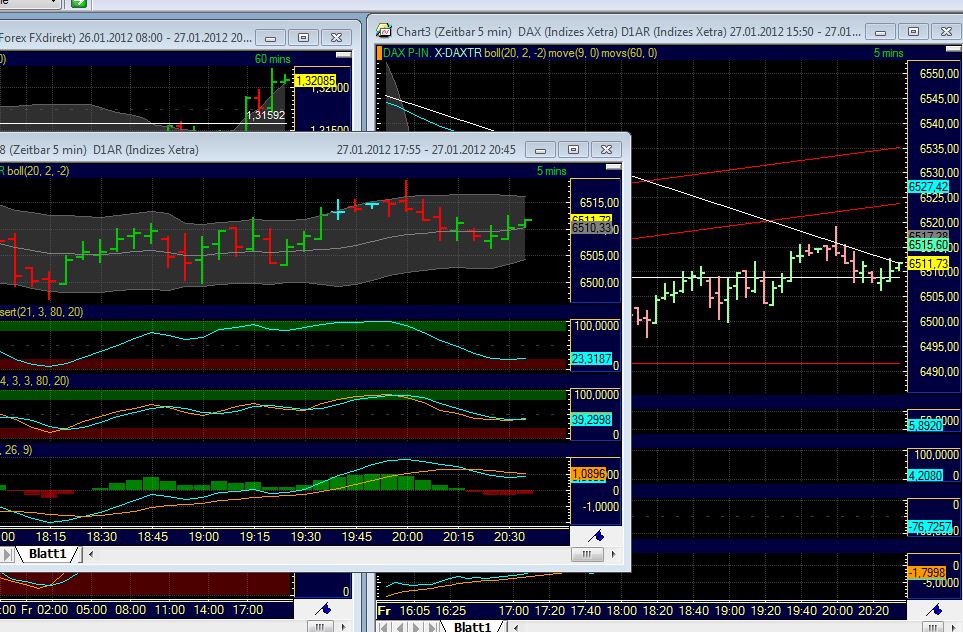963x632 pixels.
Task: Click the cyan 23,3187 oscillator value marker
Action: tap(591, 356)
